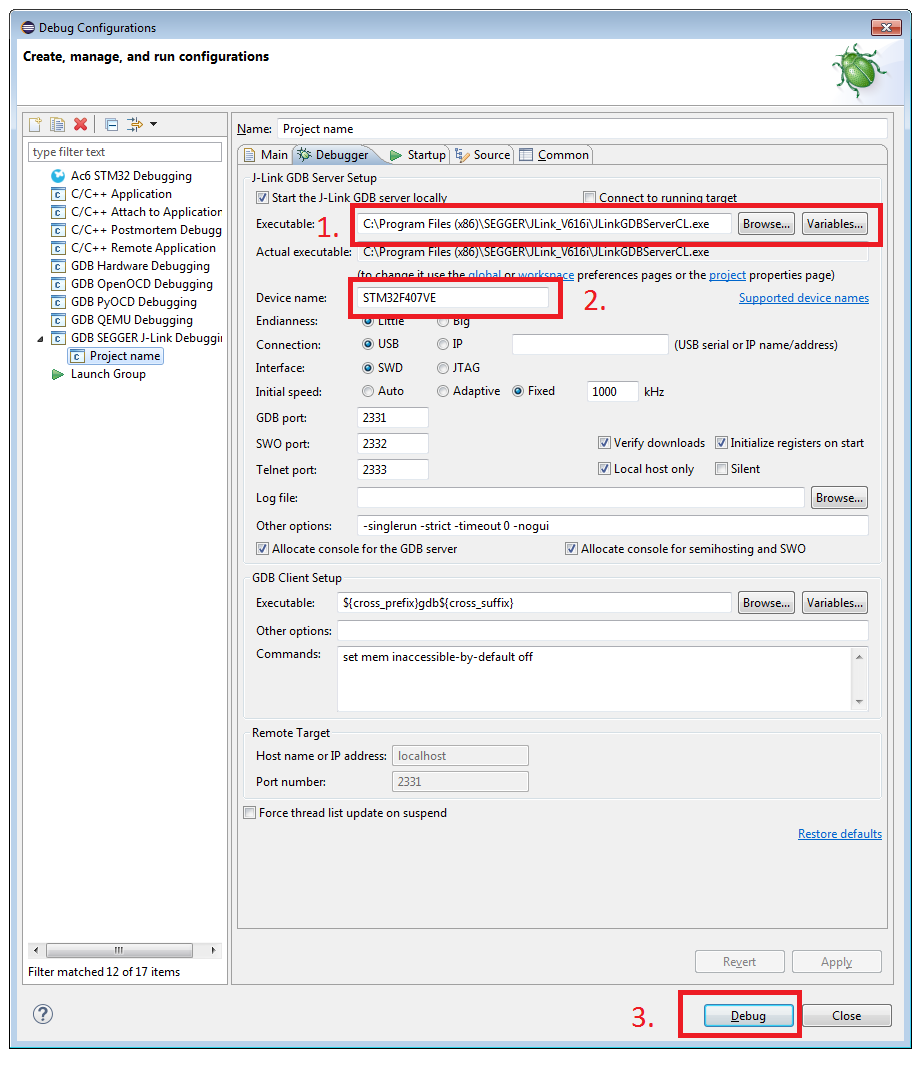
Task: Collapse the GDB SEGGER J-Link Debugging node
Action: pos(41,339)
